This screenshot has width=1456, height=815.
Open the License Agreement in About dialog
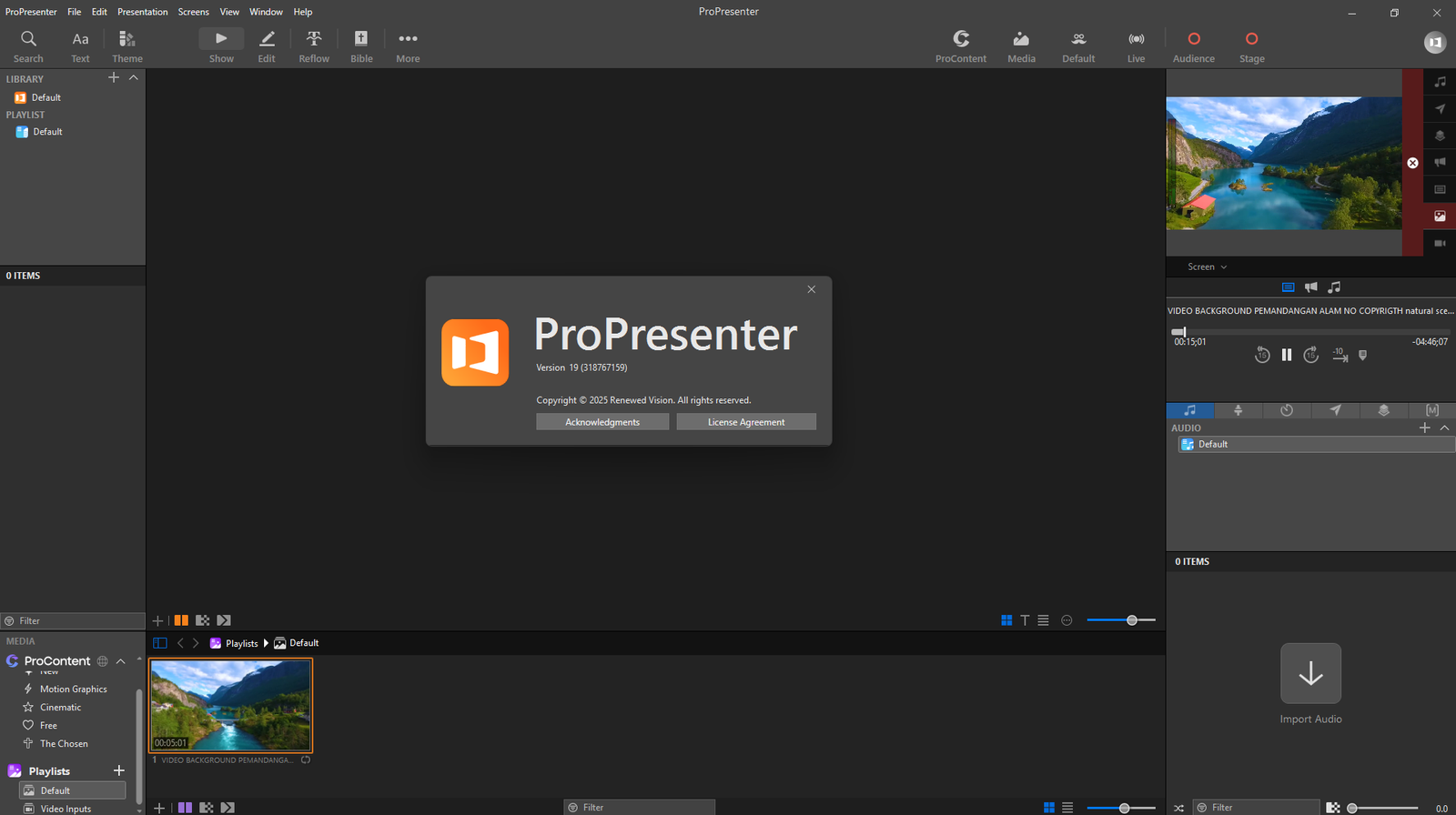[x=746, y=422]
